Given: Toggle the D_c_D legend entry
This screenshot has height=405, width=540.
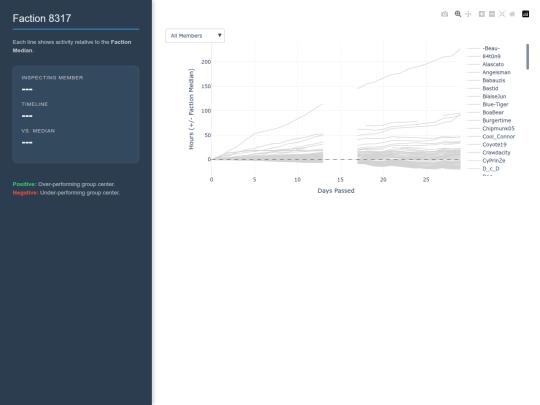Looking at the screenshot, I should click(491, 169).
